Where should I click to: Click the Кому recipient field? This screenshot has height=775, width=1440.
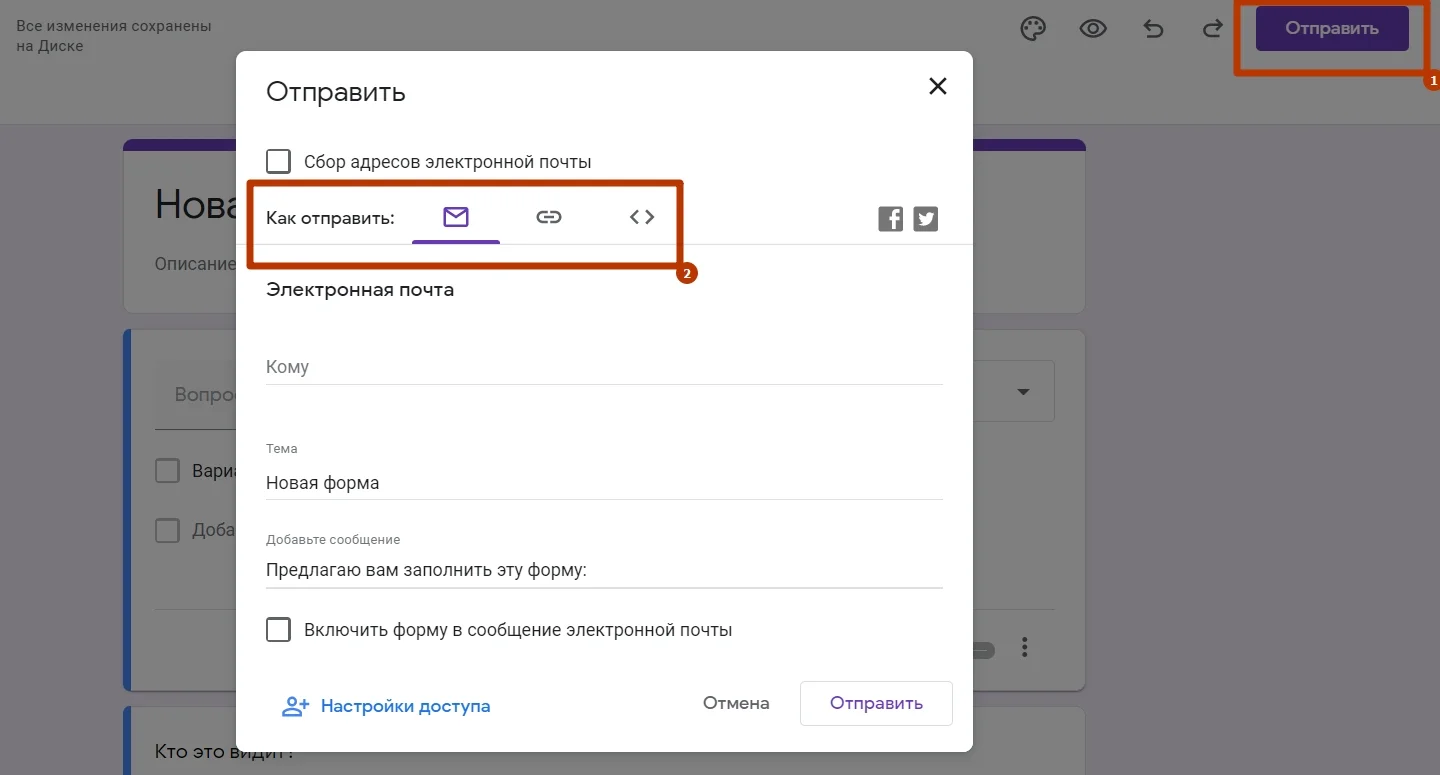(604, 367)
